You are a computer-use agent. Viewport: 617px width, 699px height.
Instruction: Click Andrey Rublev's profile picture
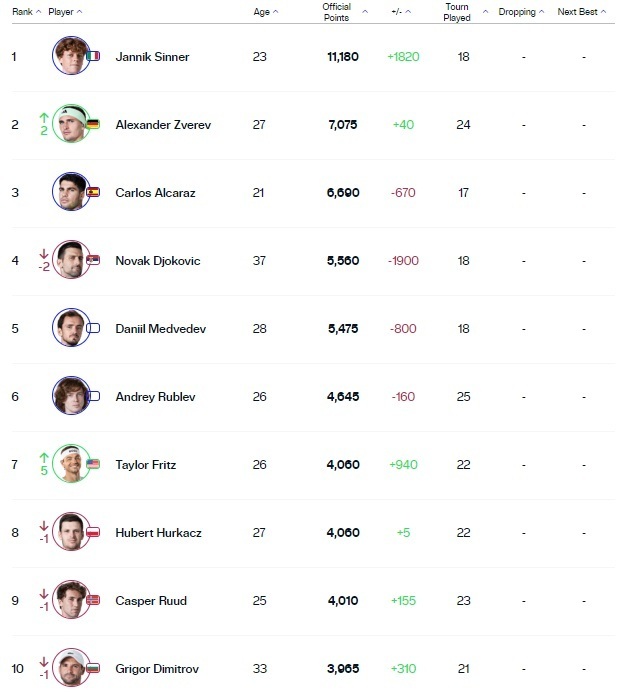(69, 396)
